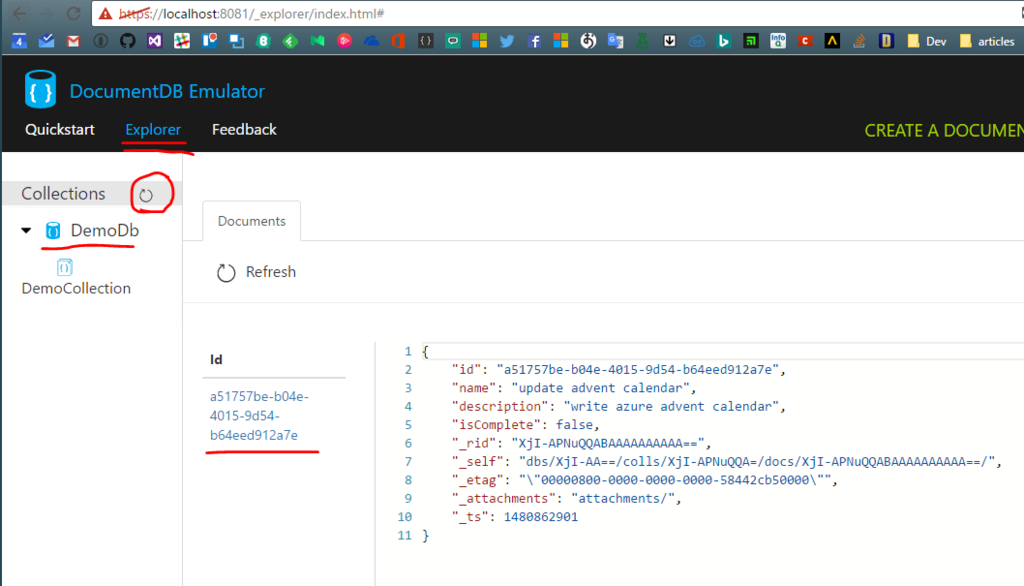The image size is (1024, 586).
Task: Select the DemoCollection braces icon
Action: click(x=65, y=267)
